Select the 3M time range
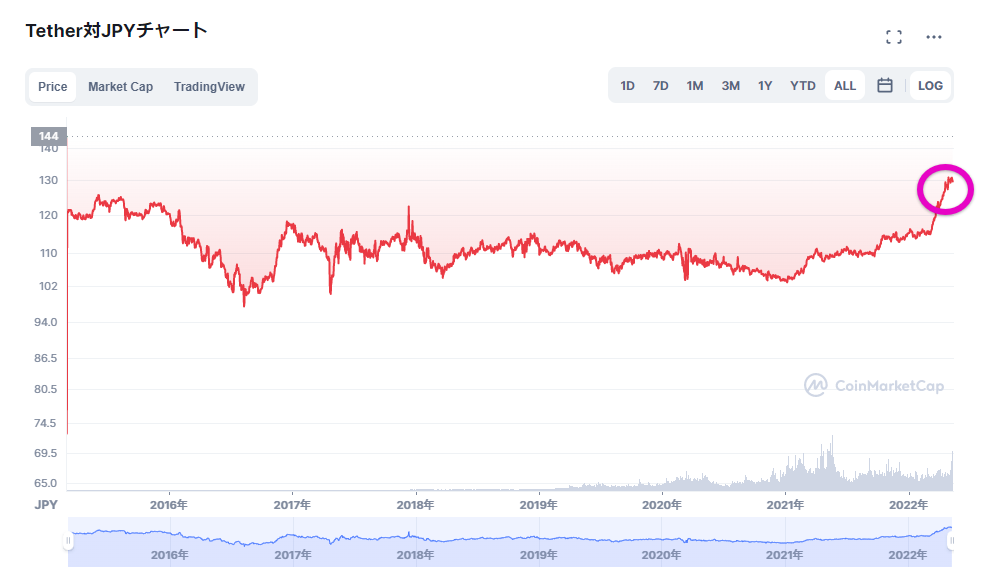Image resolution: width=982 pixels, height=577 pixels. coord(730,86)
